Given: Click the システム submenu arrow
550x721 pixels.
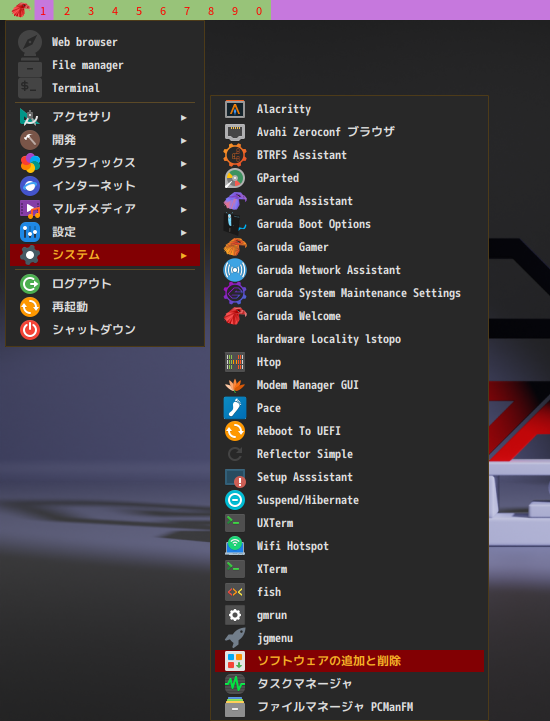Looking at the screenshot, I should (x=183, y=256).
